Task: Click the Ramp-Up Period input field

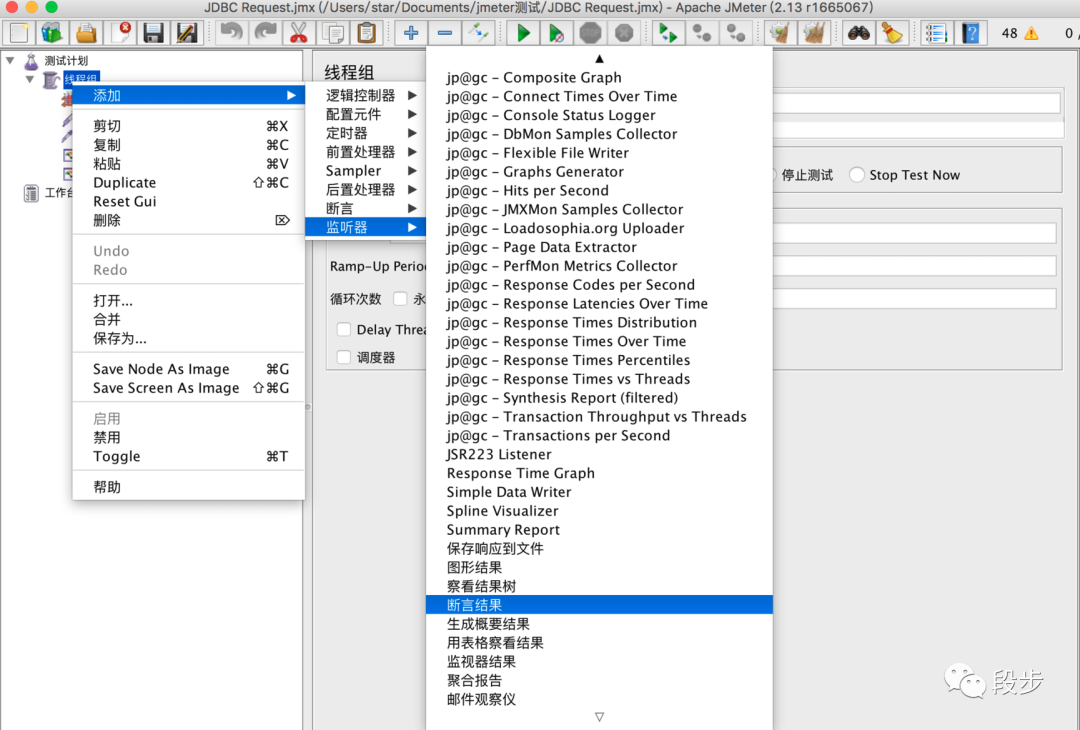Action: pos(914,266)
